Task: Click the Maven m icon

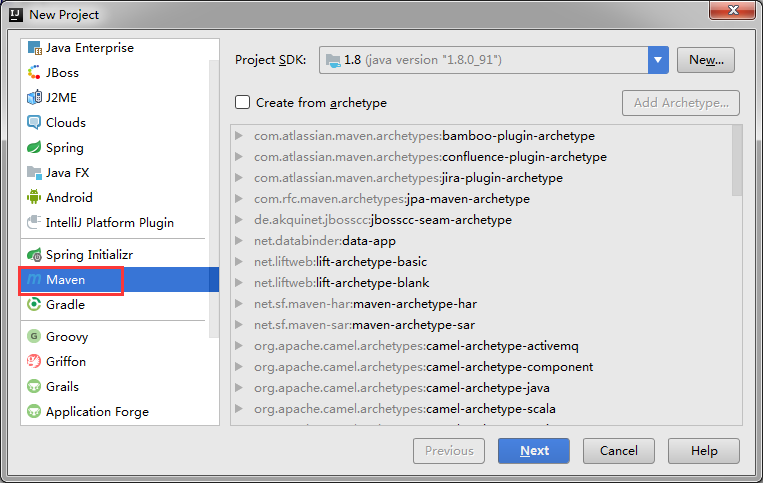Action: [34, 279]
